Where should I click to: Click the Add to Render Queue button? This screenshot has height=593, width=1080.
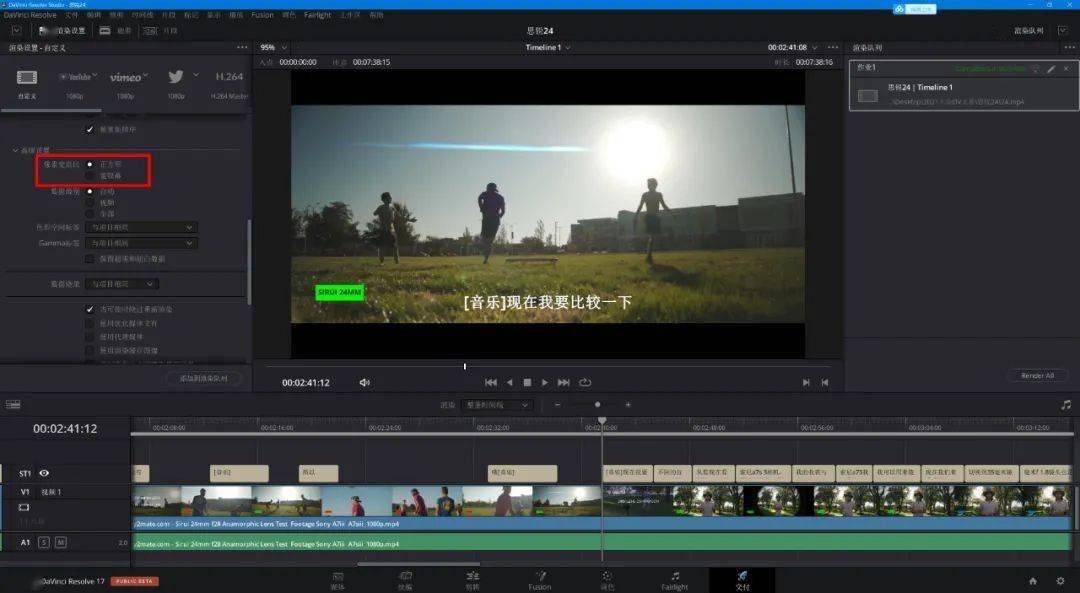tap(203, 378)
